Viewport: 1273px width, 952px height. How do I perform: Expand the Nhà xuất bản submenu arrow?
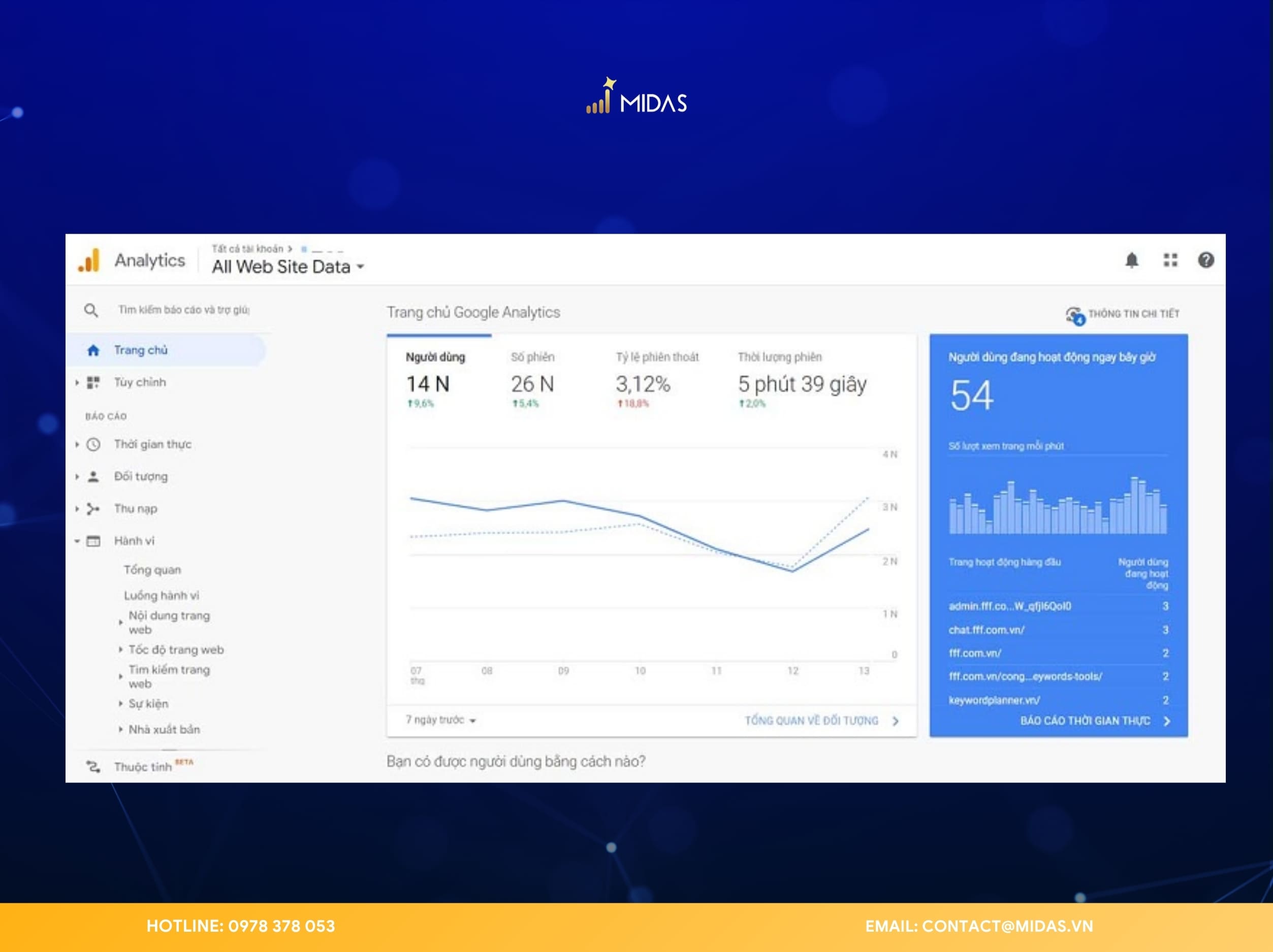point(120,730)
